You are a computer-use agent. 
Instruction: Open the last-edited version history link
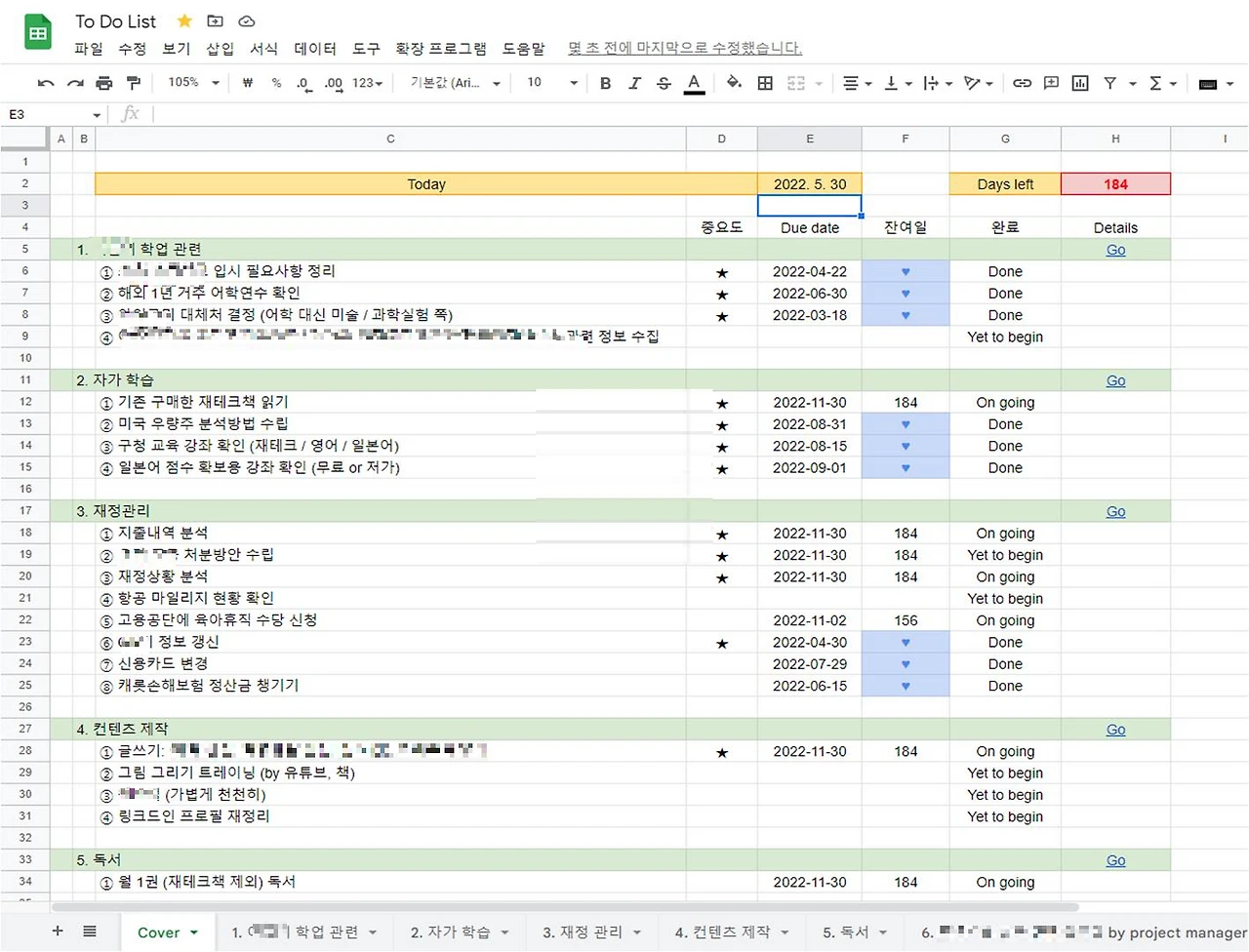(x=685, y=48)
